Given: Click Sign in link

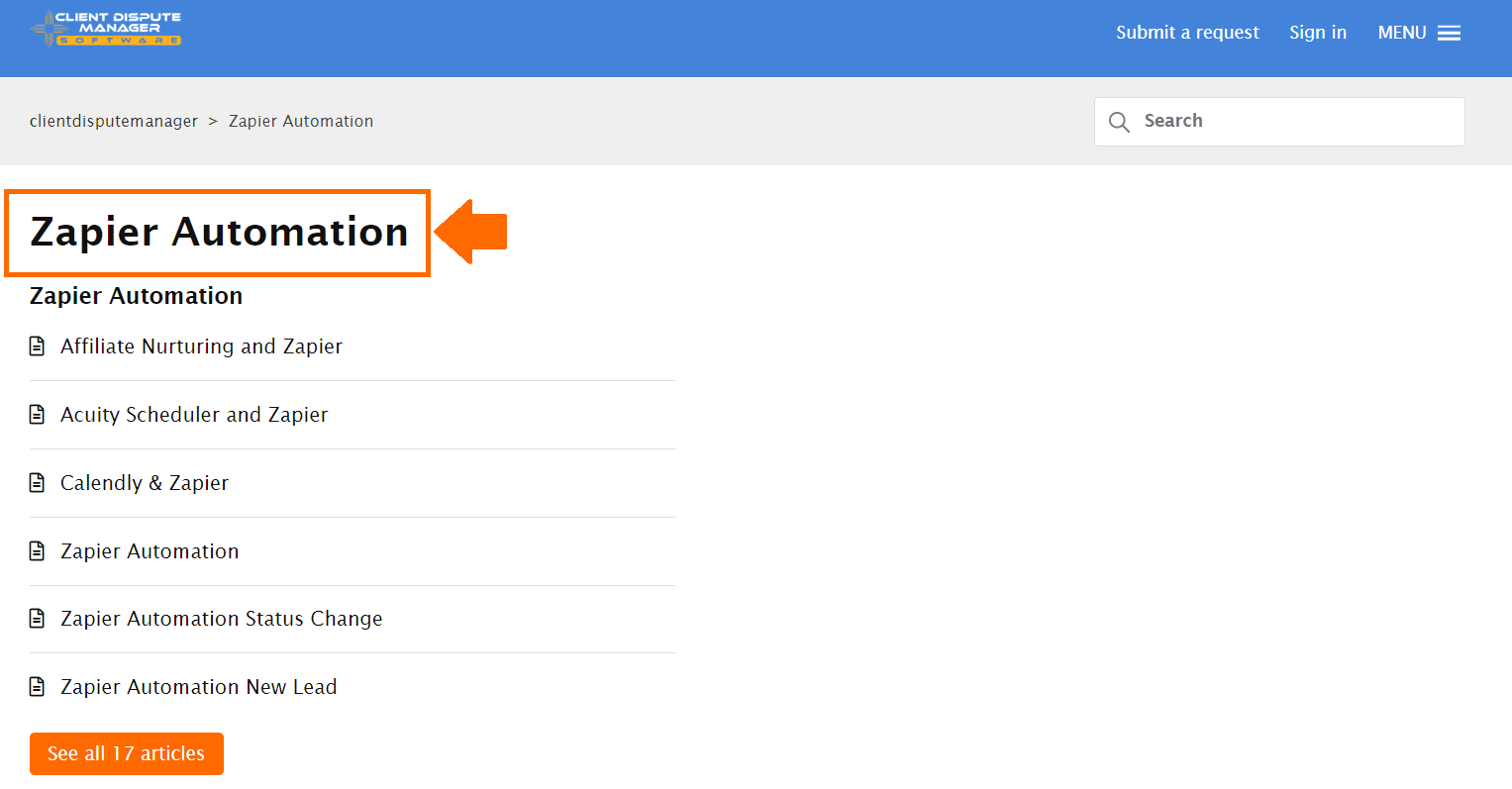Looking at the screenshot, I should click(x=1318, y=33).
